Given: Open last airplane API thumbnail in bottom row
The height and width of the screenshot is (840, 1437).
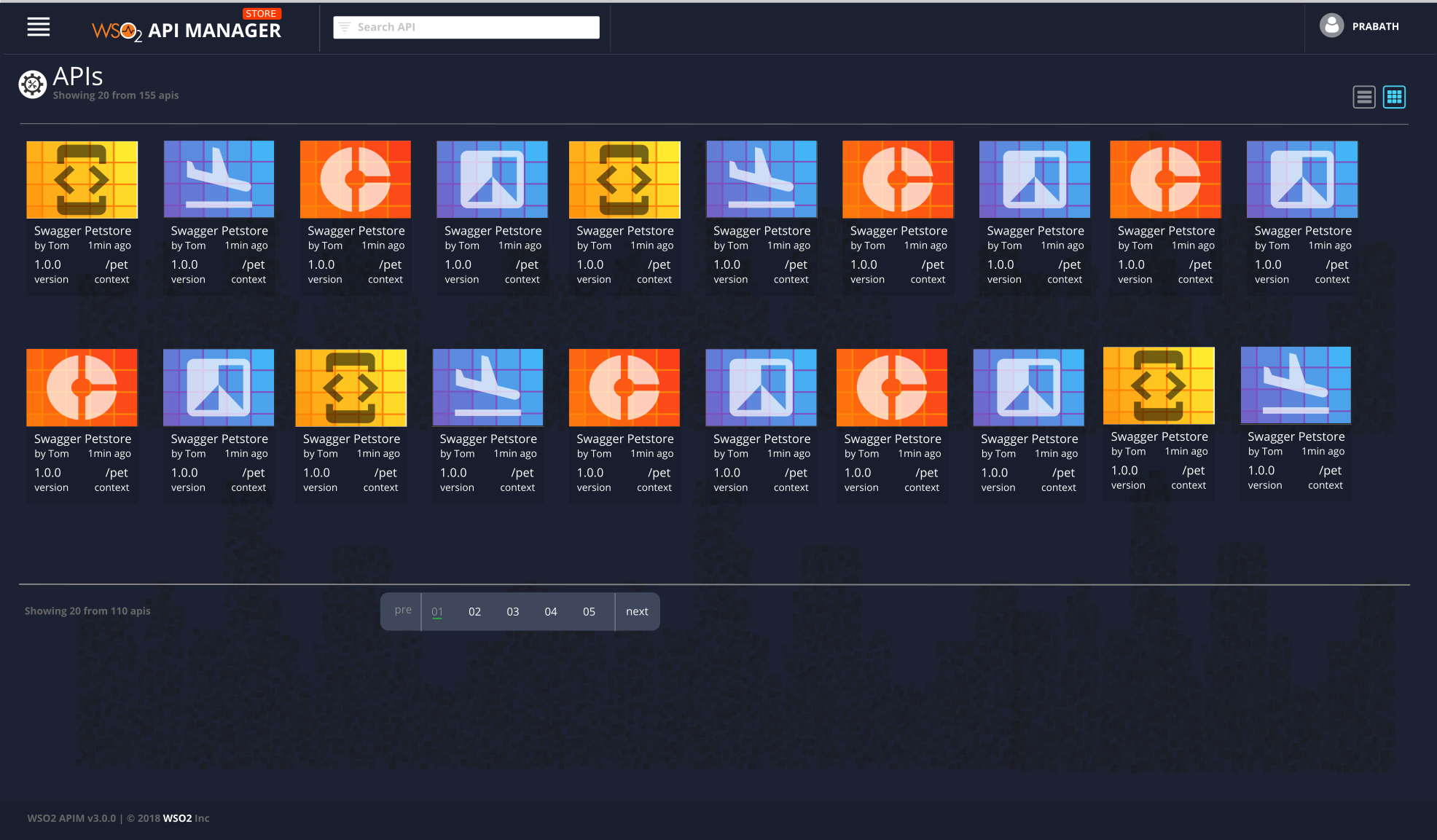Looking at the screenshot, I should click(1296, 385).
